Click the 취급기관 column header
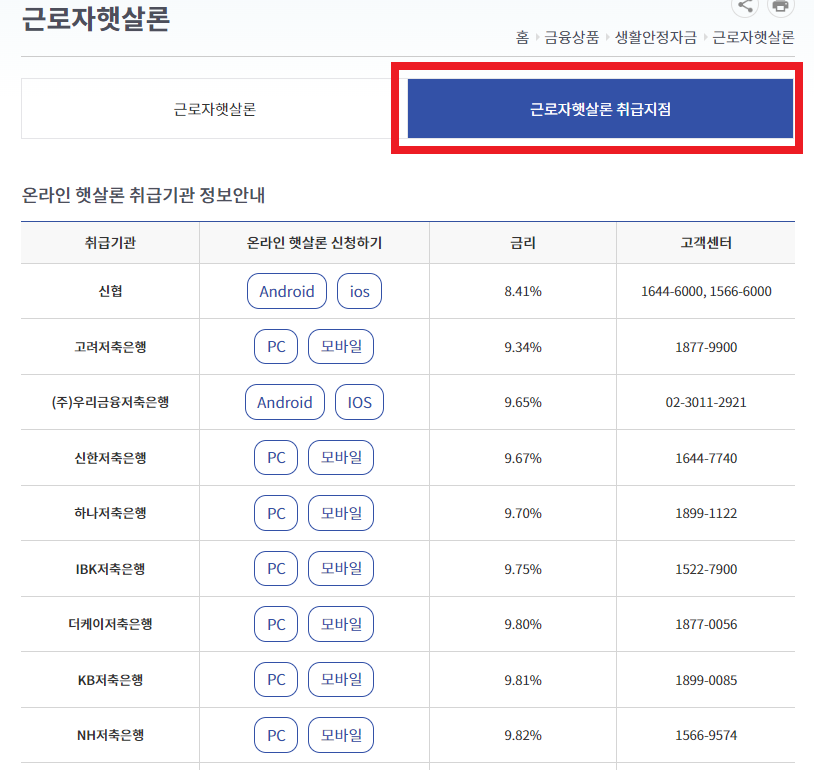 [x=110, y=242]
